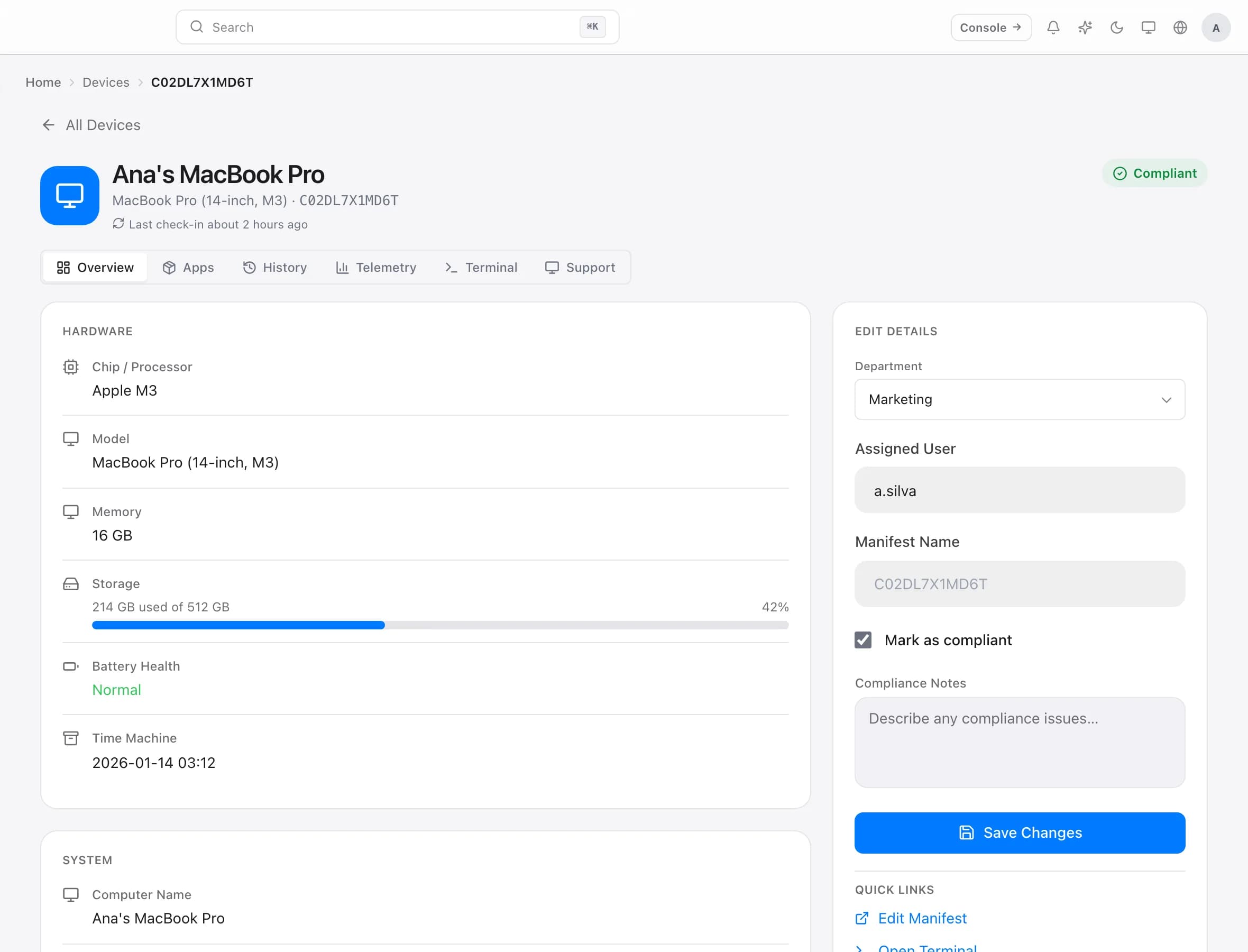Click the Storage drive icon
1248x952 pixels.
pyautogui.click(x=71, y=584)
